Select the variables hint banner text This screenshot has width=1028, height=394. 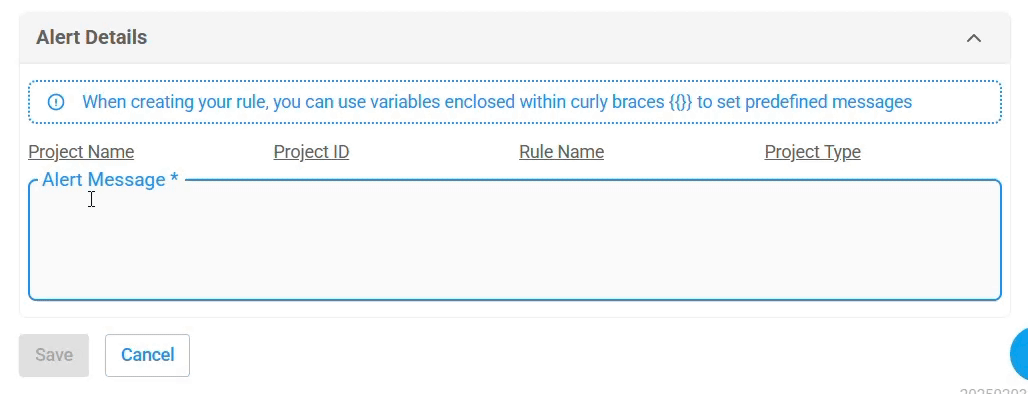point(497,102)
